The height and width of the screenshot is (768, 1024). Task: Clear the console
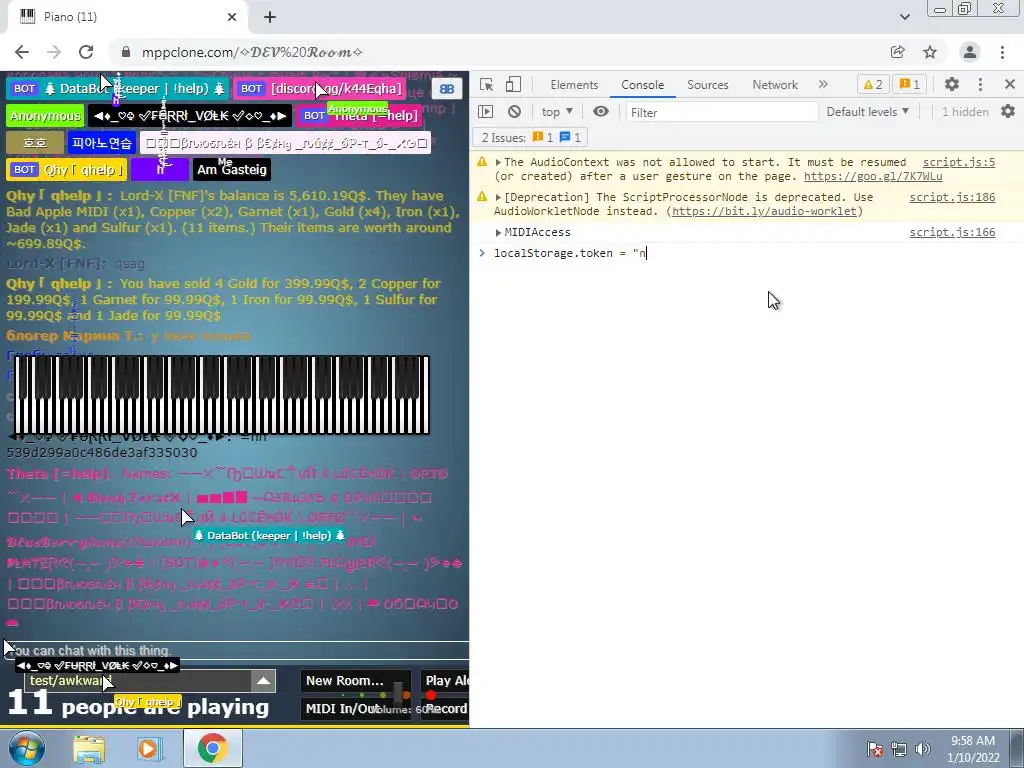[515, 112]
